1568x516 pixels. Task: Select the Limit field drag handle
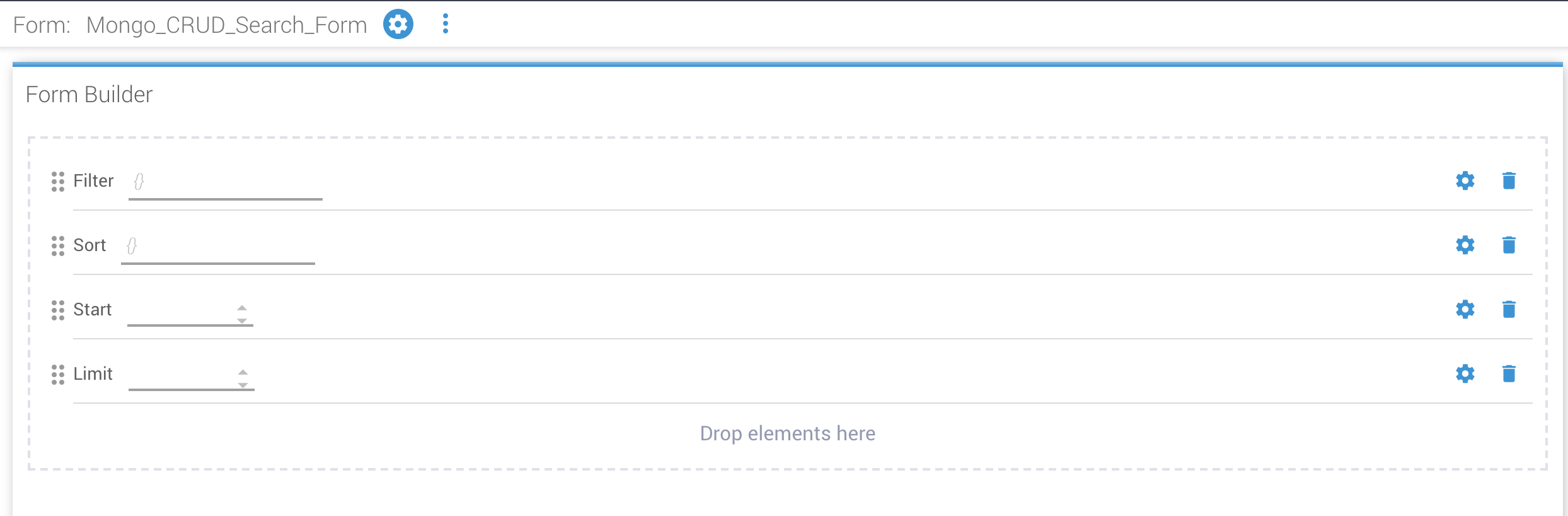coord(58,375)
